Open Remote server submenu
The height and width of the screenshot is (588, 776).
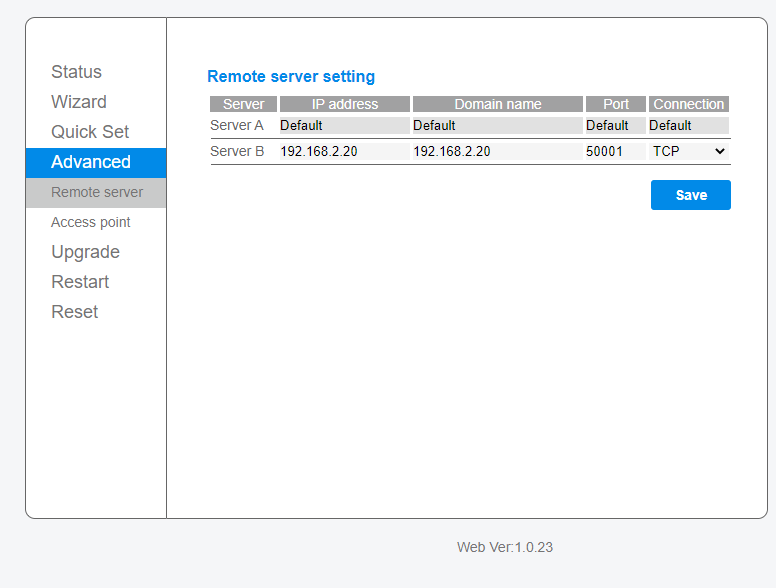click(x=96, y=193)
